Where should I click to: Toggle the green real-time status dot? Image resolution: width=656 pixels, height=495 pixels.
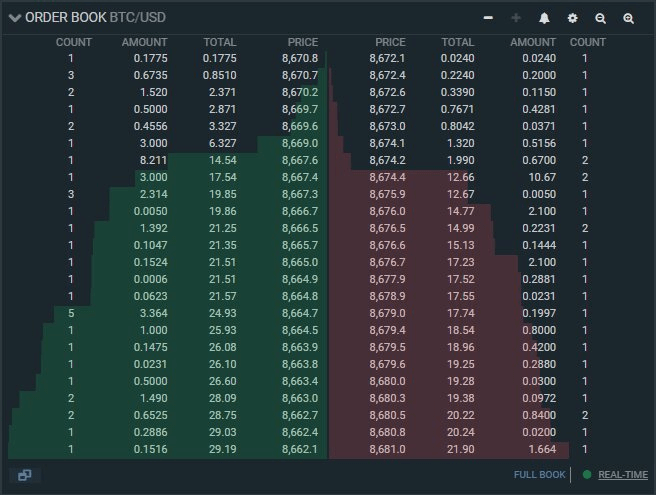[x=587, y=475]
